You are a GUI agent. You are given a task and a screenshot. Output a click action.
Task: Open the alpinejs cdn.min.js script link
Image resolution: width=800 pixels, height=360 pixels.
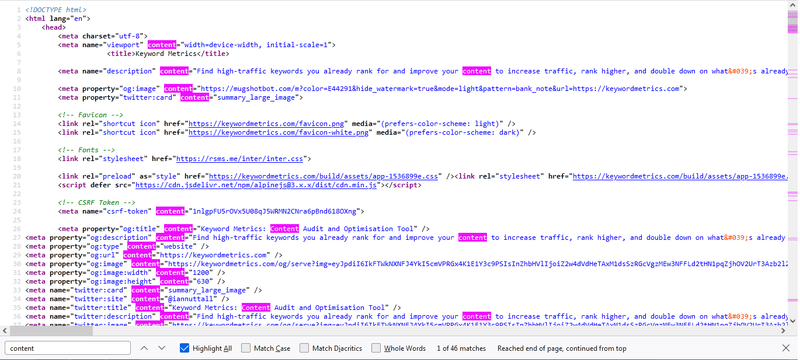click(256, 186)
